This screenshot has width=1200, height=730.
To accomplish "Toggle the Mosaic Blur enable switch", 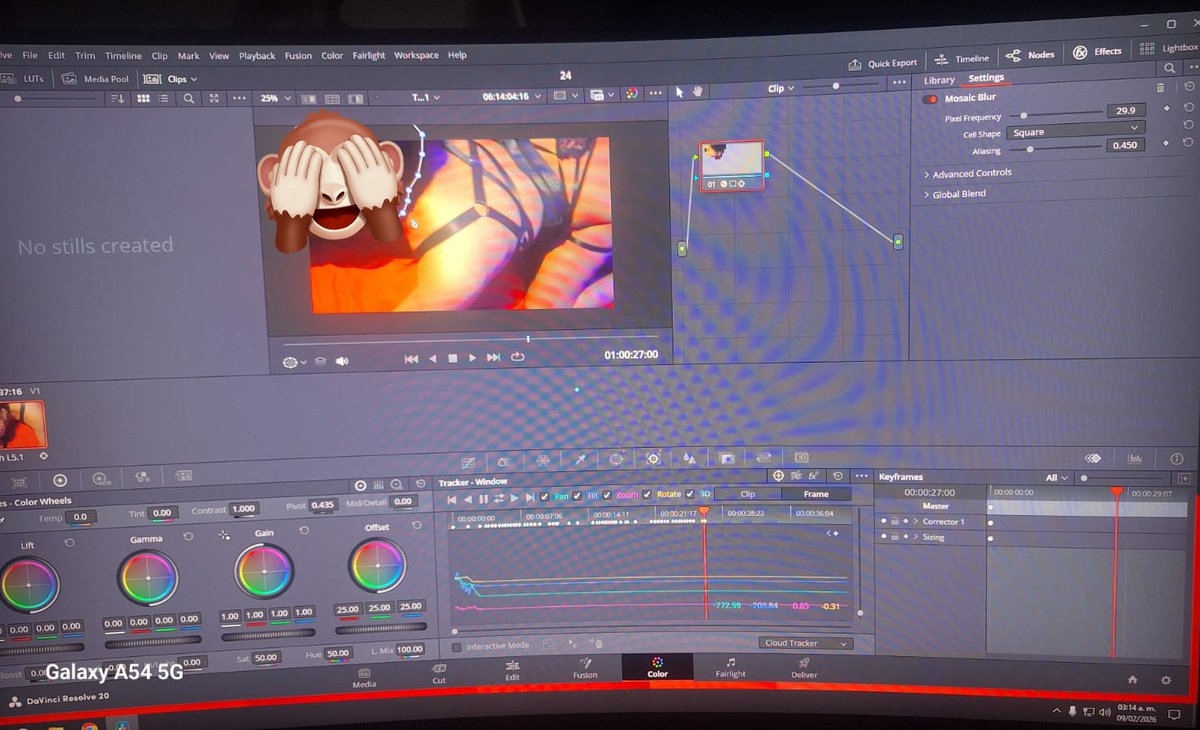I will [931, 99].
